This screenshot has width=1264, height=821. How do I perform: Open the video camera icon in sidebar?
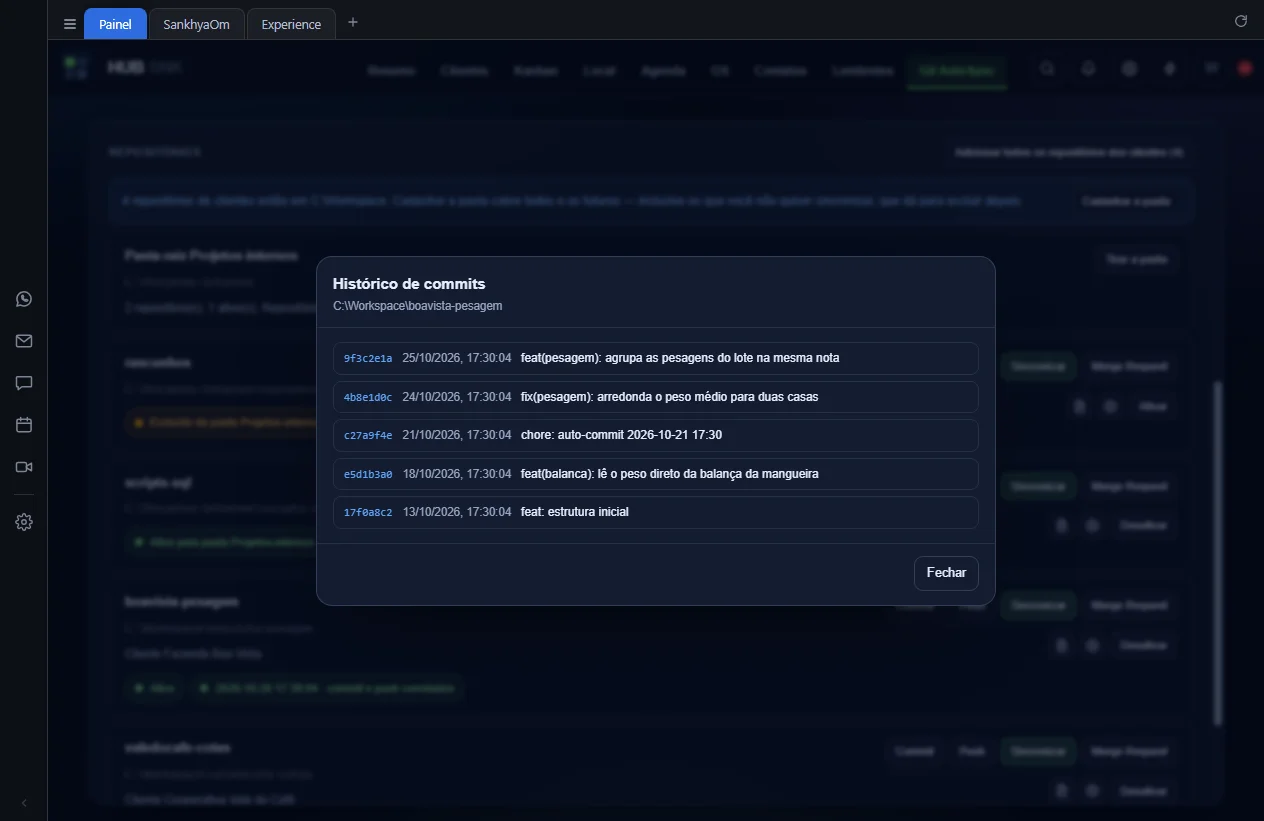click(24, 467)
